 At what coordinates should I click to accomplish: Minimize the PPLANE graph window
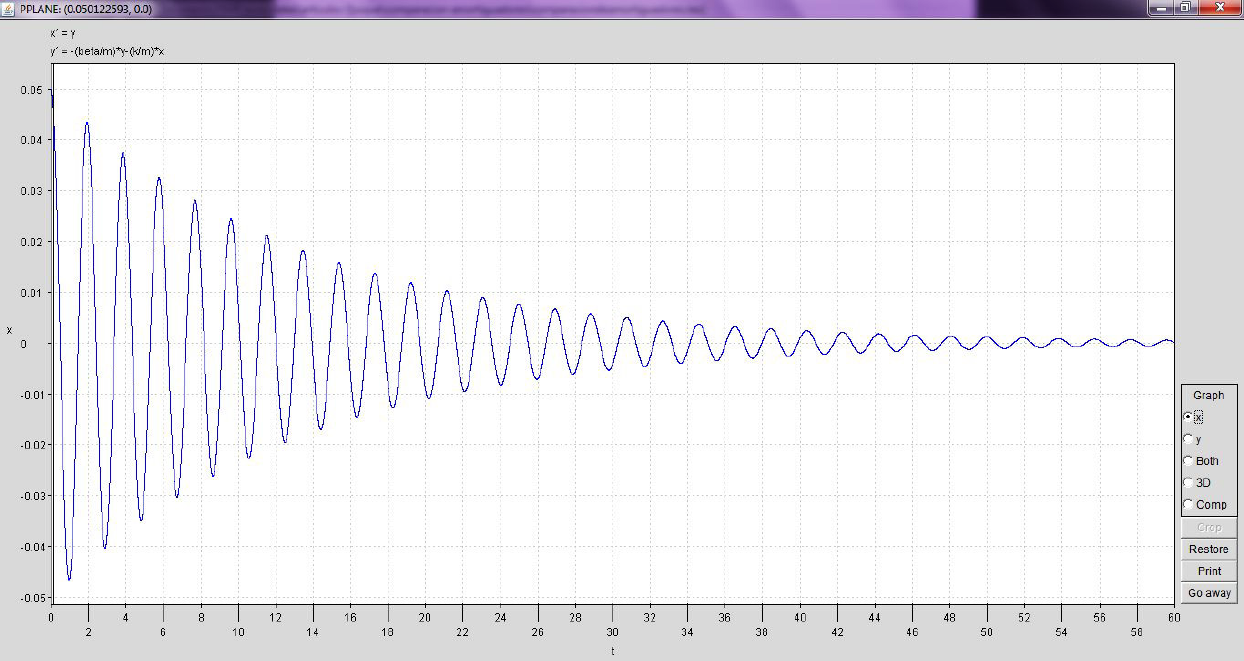[x=1161, y=7]
